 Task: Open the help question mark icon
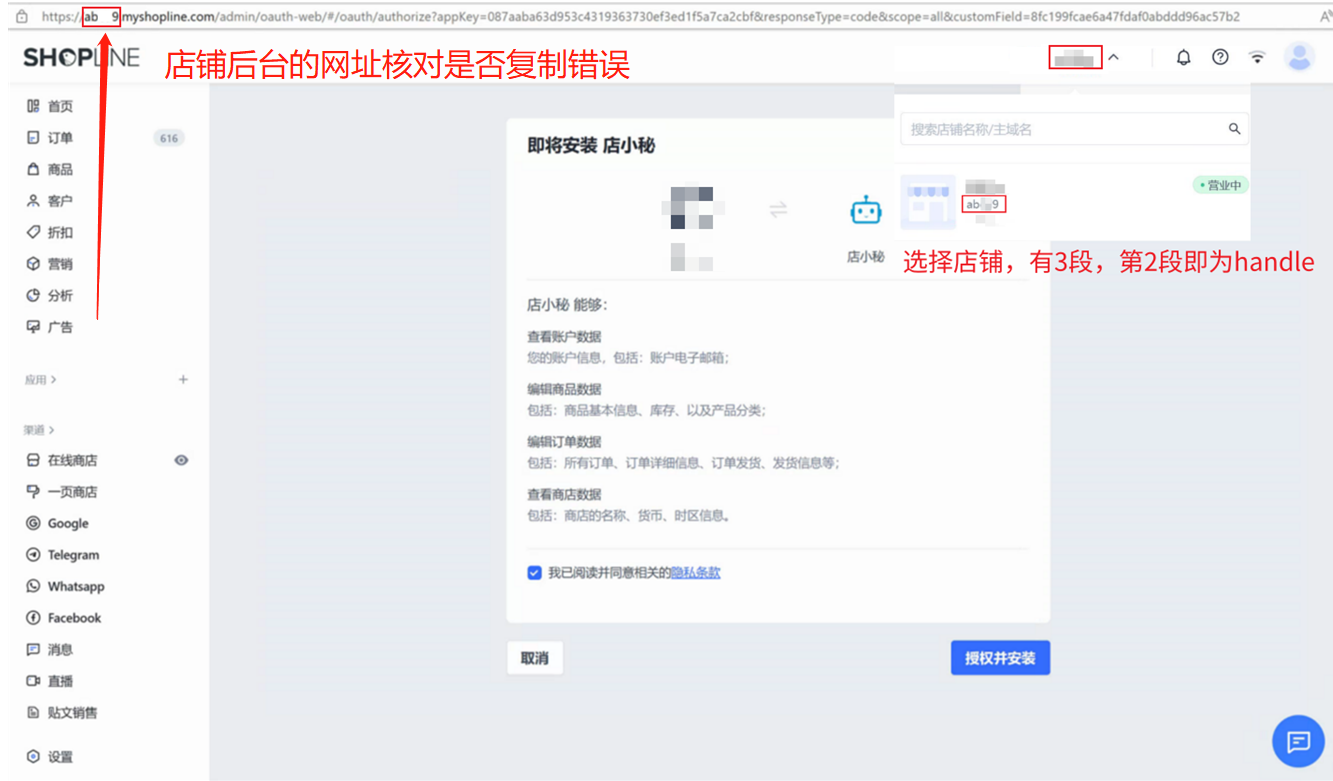[x=1220, y=57]
